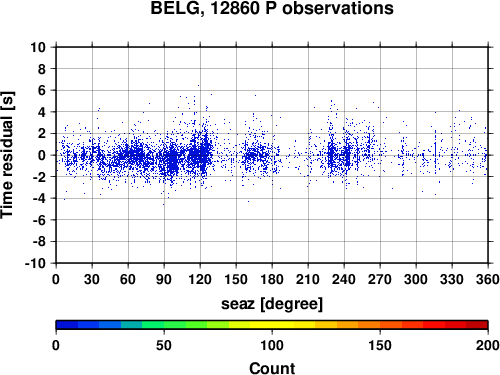This screenshot has width=500, height=375.
Task: Click the 'Time residual [s]' y-axis label
Action: [7, 155]
